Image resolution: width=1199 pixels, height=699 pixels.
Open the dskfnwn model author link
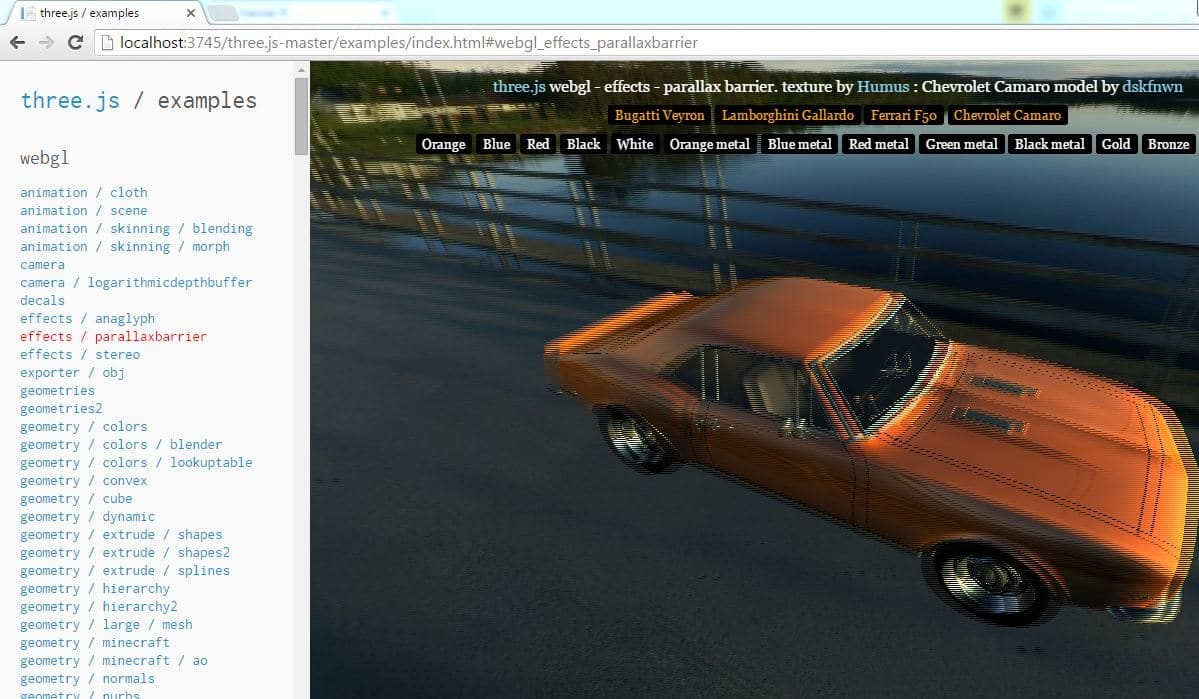(1152, 86)
